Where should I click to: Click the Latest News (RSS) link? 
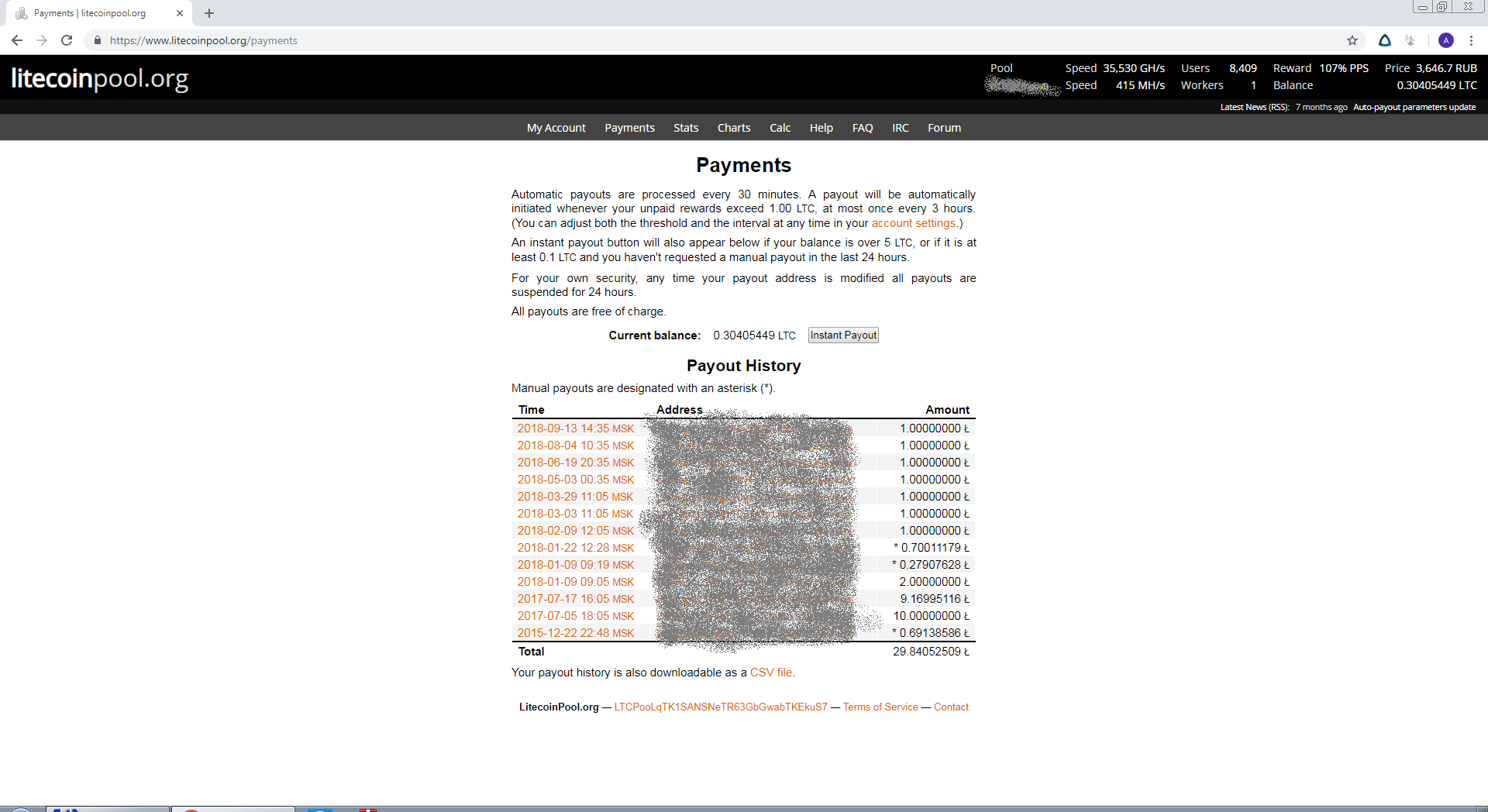(x=1255, y=107)
